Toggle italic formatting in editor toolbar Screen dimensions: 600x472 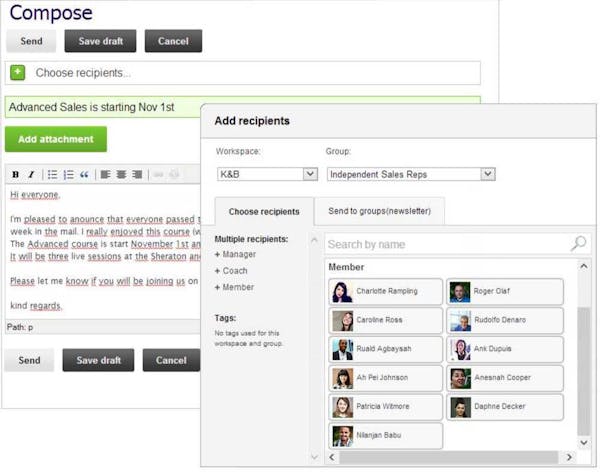31,175
